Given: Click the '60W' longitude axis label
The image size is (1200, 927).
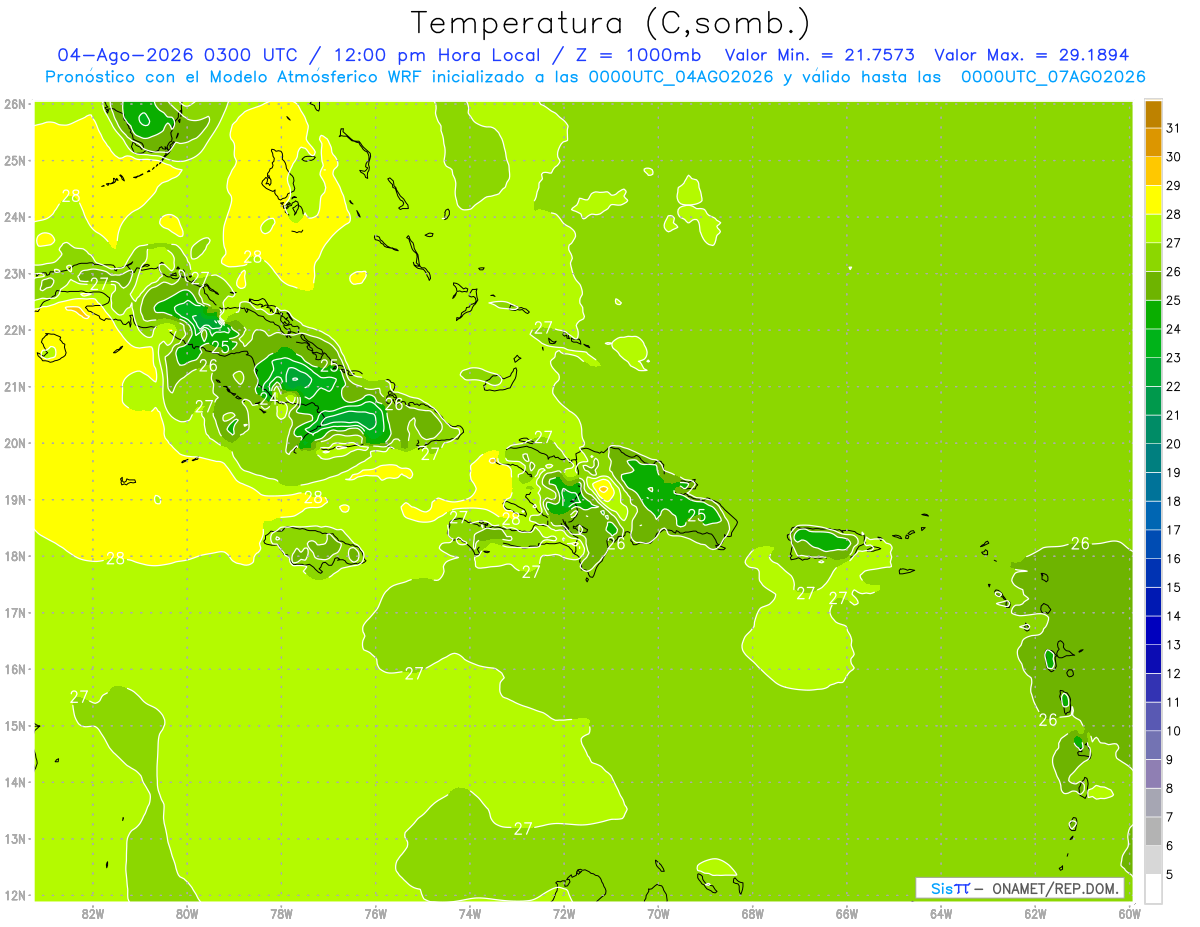Looking at the screenshot, I should [1129, 913].
